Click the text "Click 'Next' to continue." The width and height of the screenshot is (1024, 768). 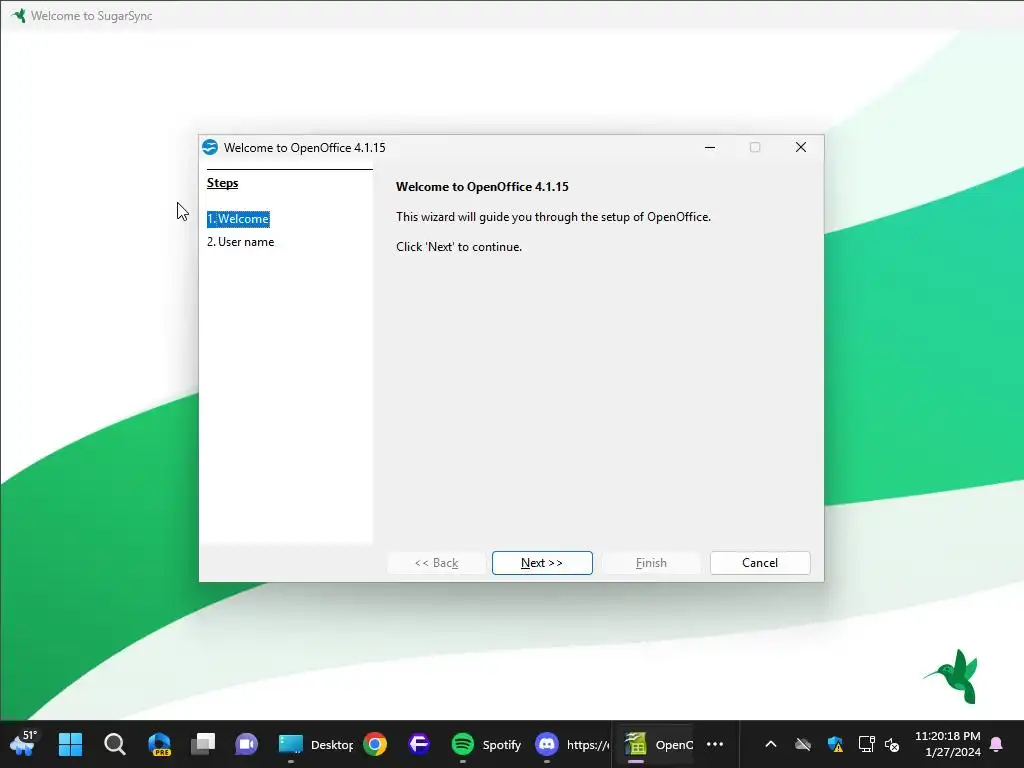point(459,247)
